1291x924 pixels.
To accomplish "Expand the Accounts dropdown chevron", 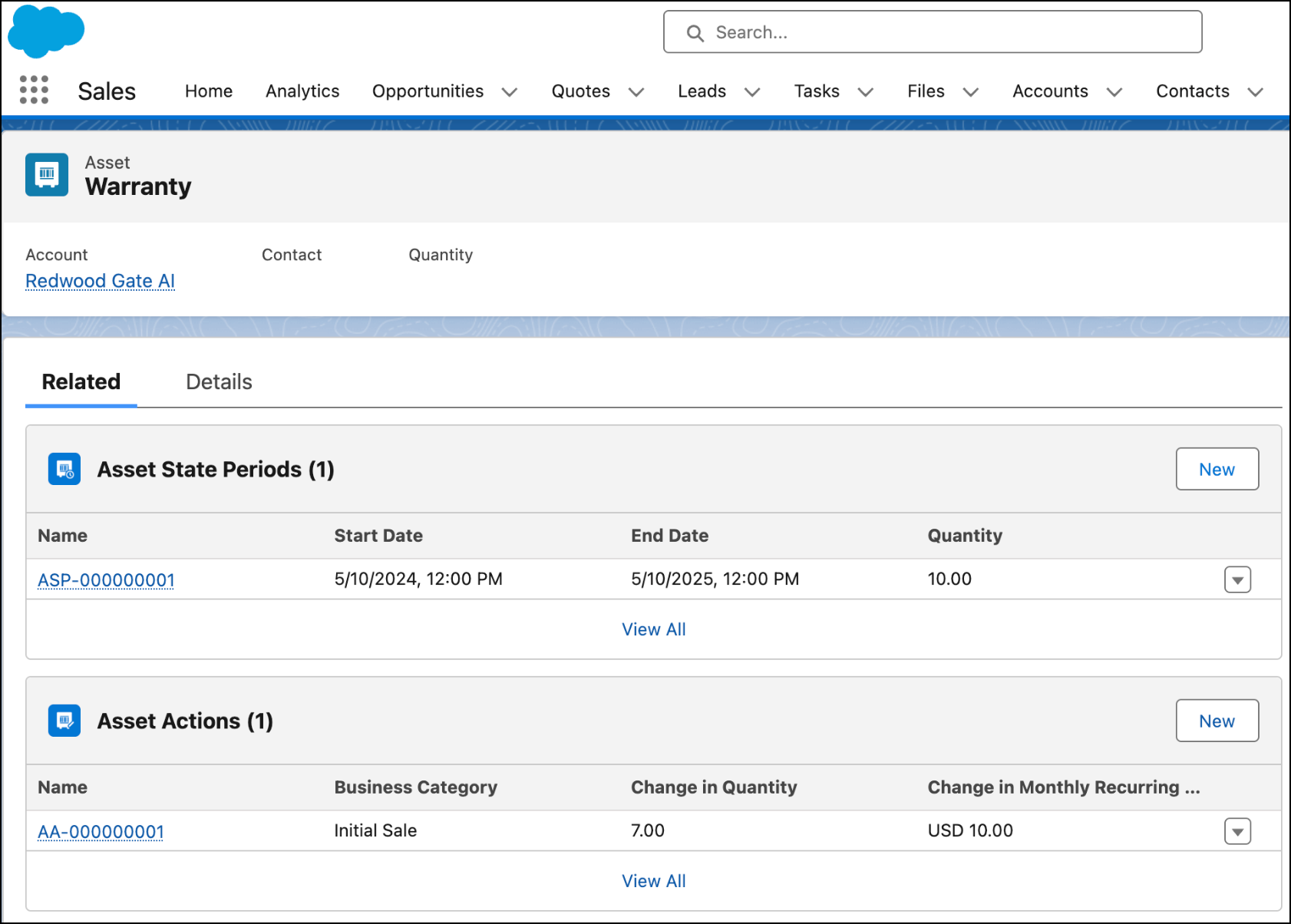I will [x=1114, y=92].
